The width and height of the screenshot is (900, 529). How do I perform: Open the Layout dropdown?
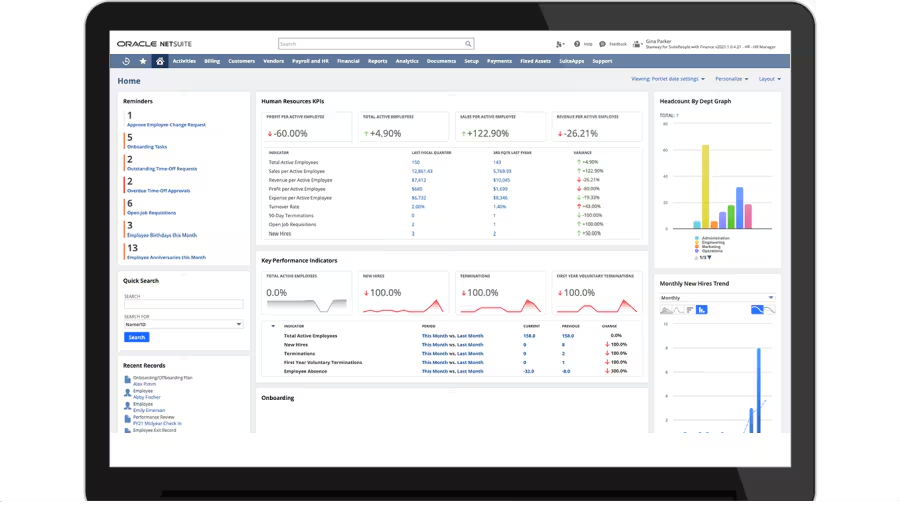(769, 79)
